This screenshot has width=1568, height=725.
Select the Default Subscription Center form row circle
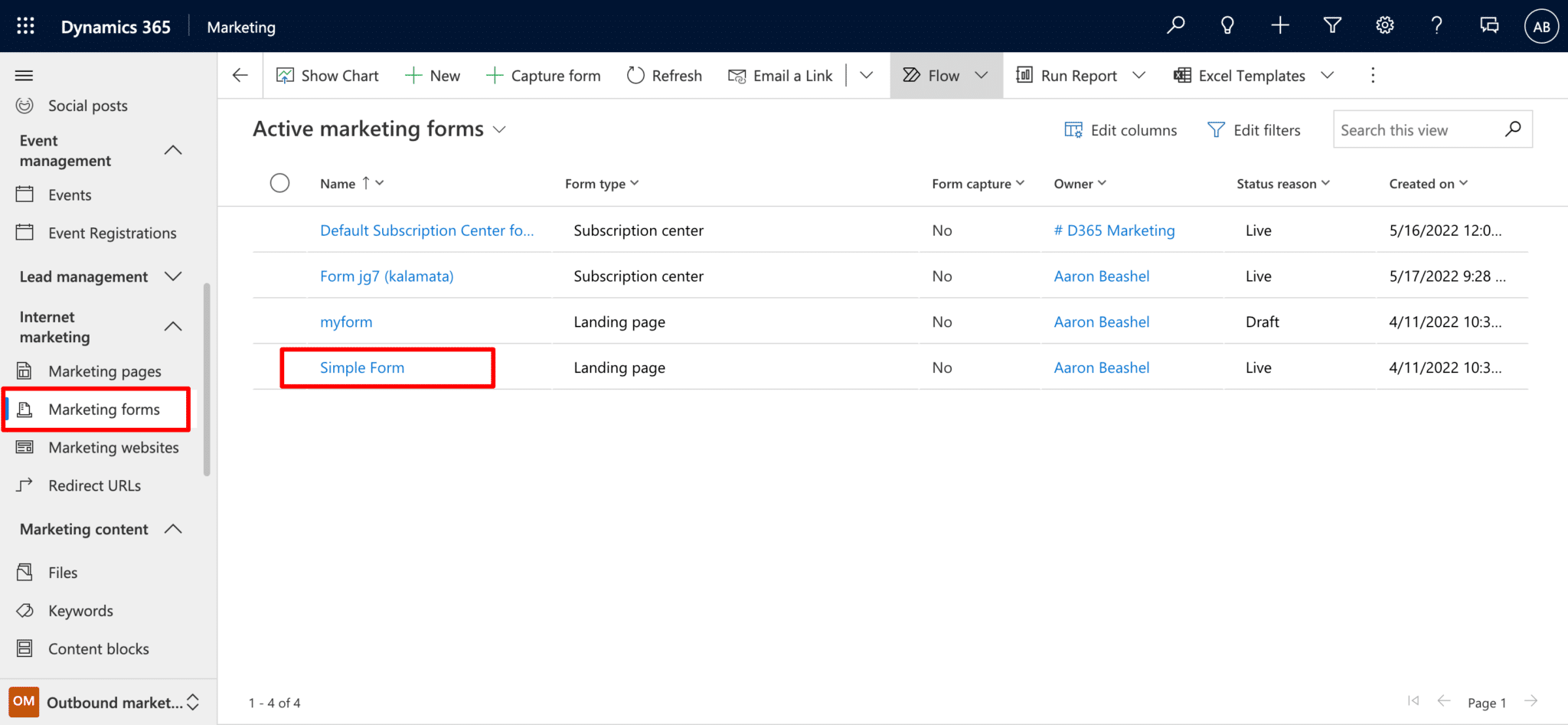pyautogui.click(x=279, y=230)
